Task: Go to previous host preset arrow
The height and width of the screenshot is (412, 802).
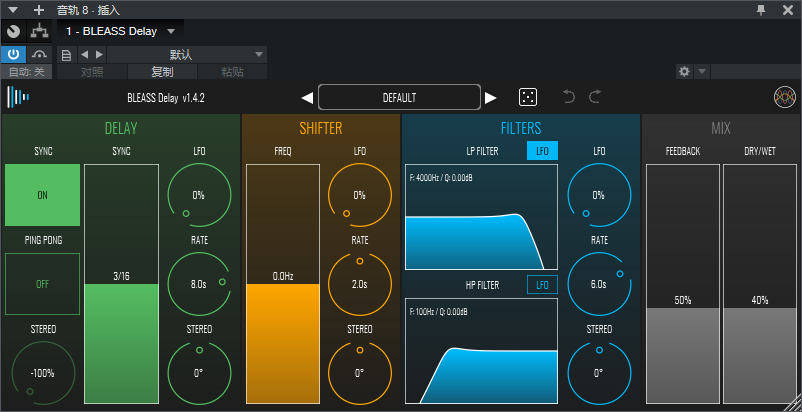Action: (x=84, y=55)
